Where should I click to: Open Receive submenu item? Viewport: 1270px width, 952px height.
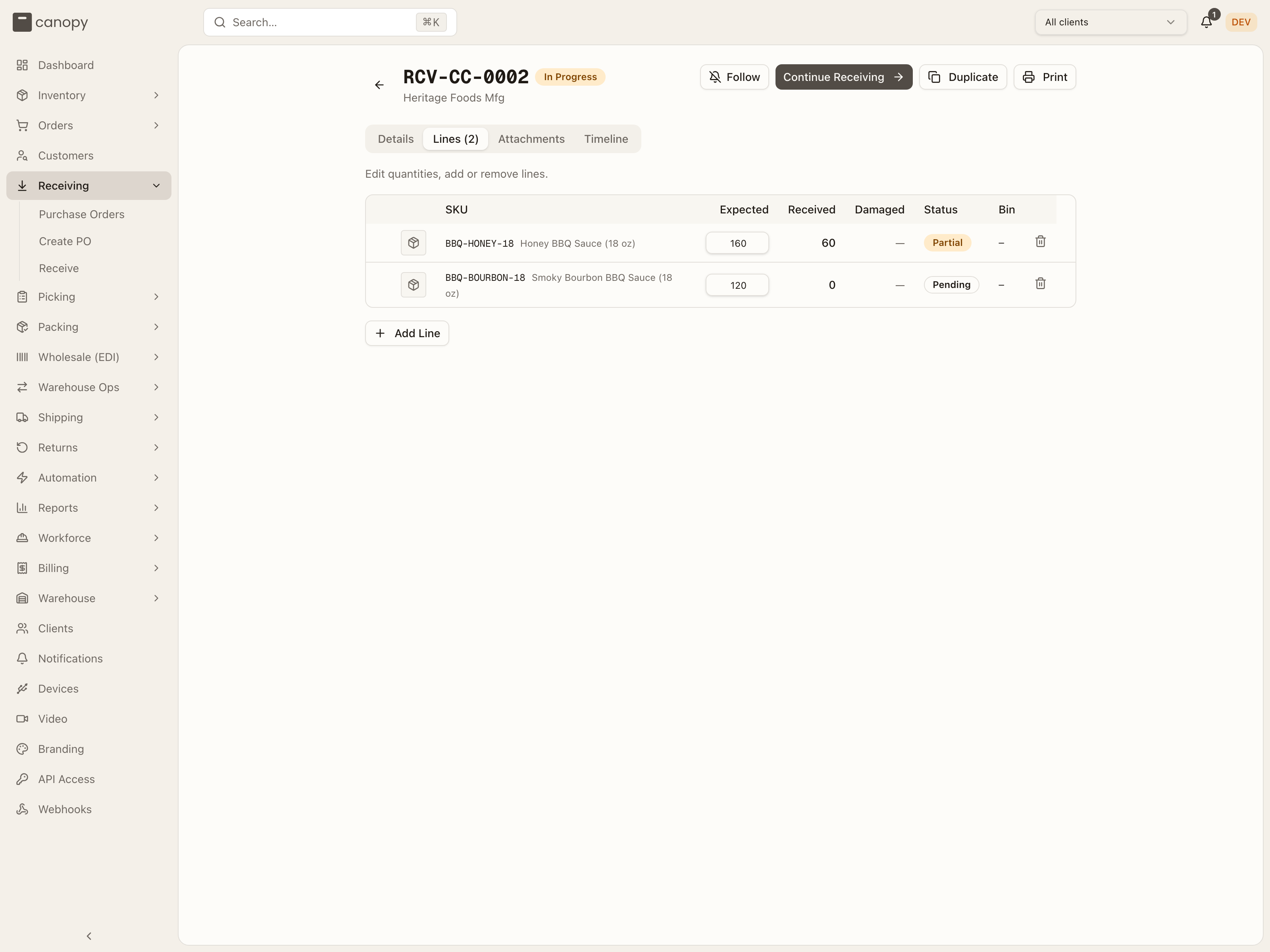(x=59, y=269)
